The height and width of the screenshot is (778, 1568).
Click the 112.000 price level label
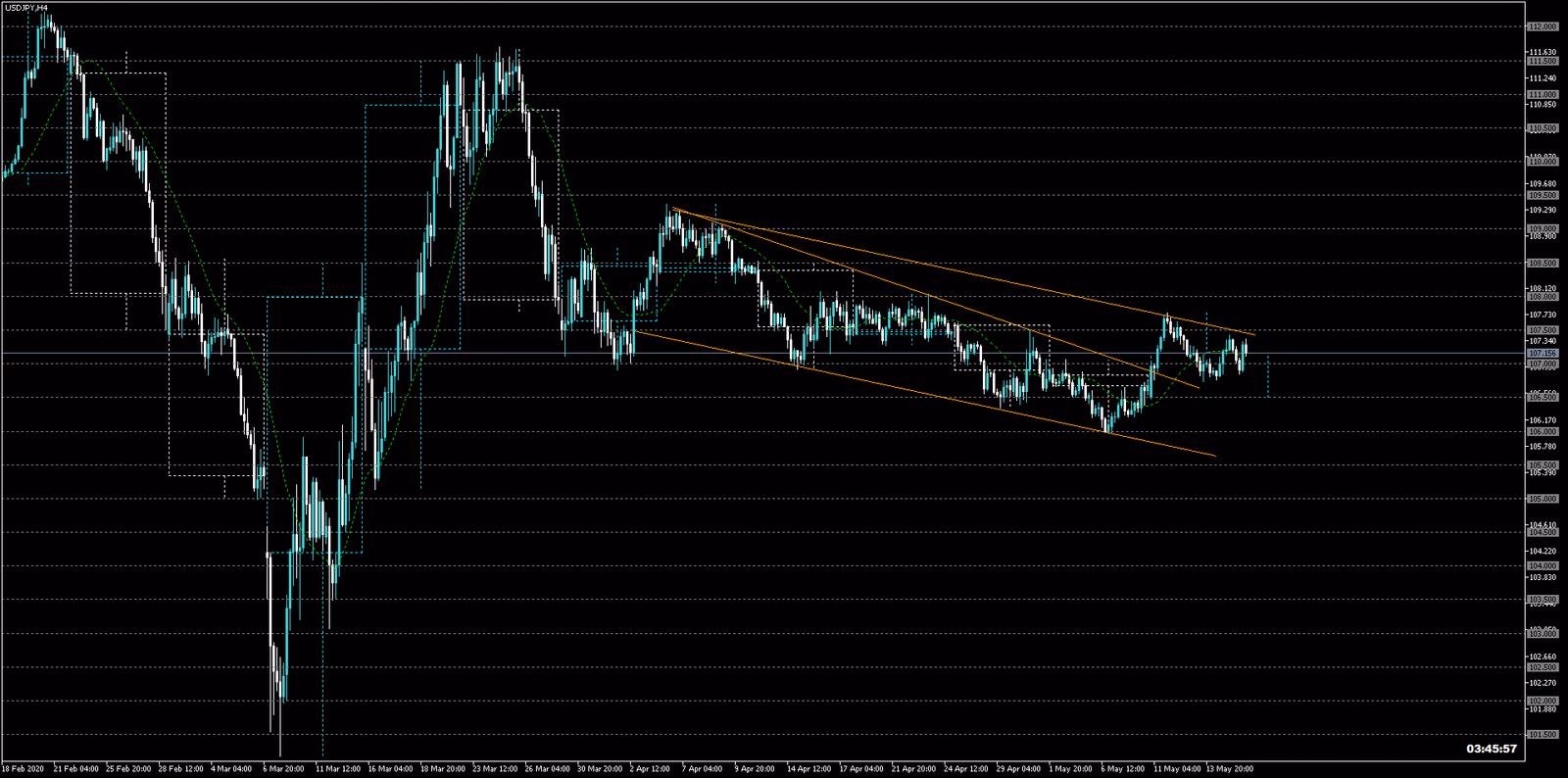1543,27
